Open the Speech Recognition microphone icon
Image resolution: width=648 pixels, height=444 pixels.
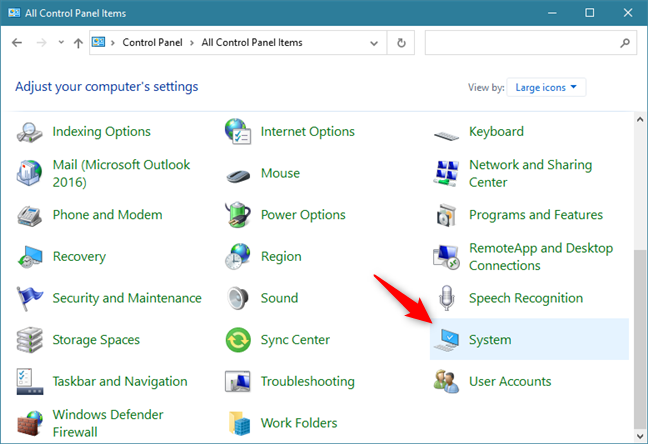pos(446,298)
